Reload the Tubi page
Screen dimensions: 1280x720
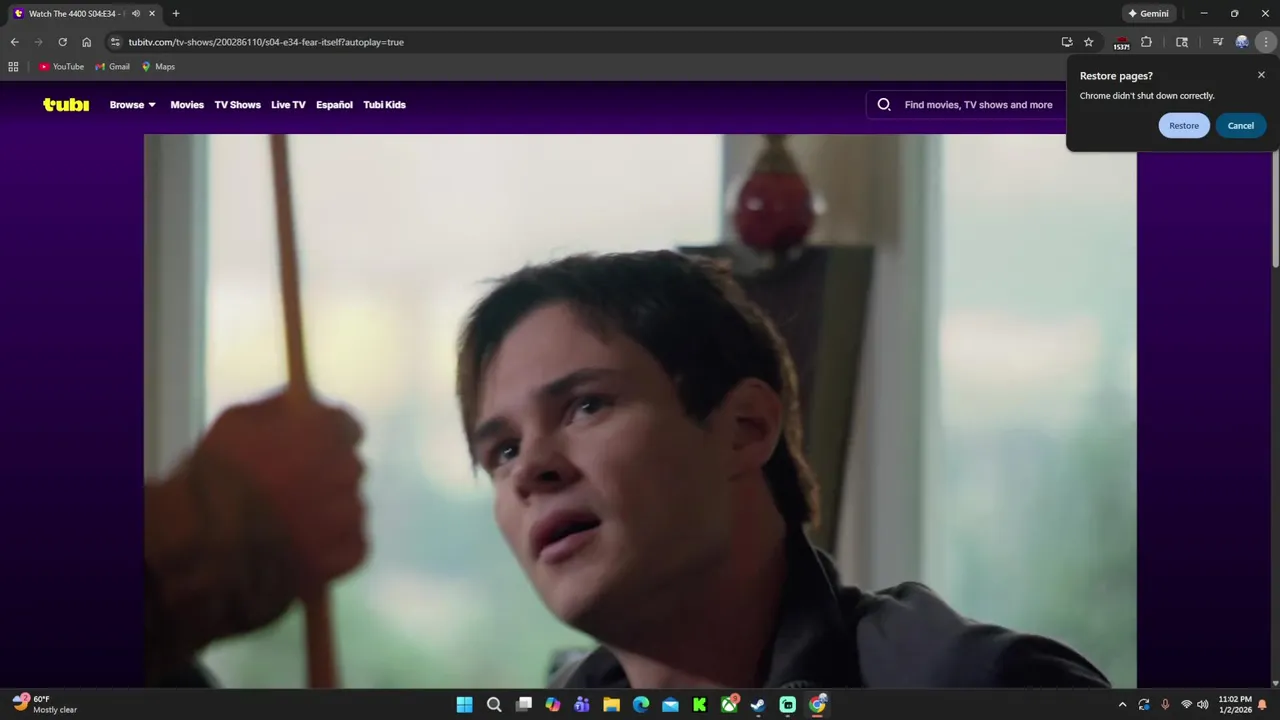pos(62,42)
